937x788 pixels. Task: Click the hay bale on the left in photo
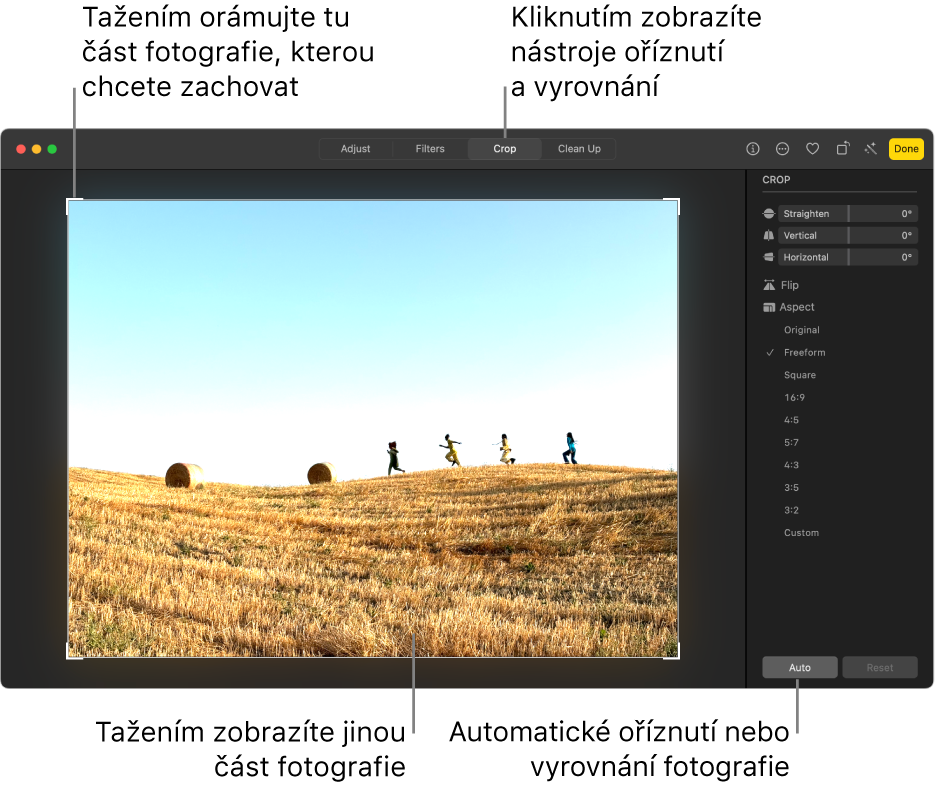pos(184,476)
